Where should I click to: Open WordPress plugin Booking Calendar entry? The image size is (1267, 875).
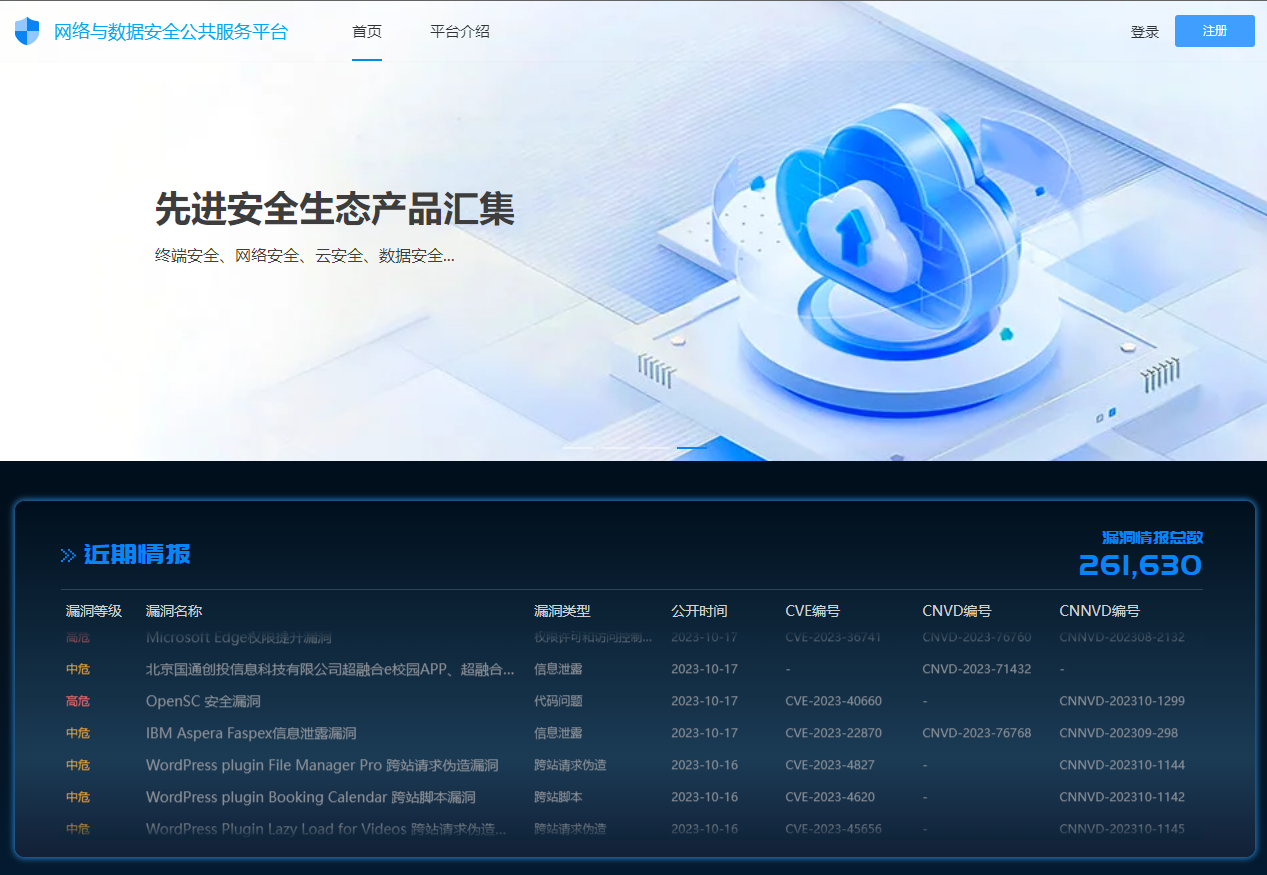310,797
